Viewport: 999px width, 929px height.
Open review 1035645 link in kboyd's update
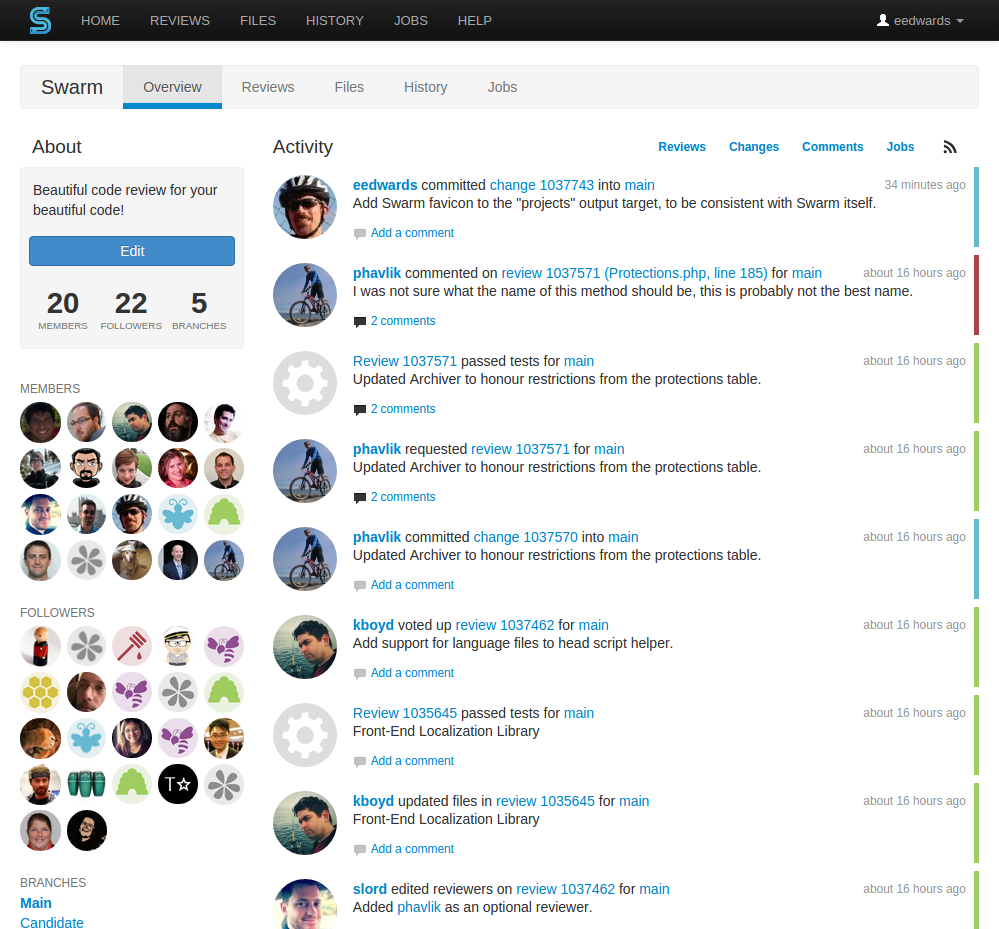click(x=545, y=800)
